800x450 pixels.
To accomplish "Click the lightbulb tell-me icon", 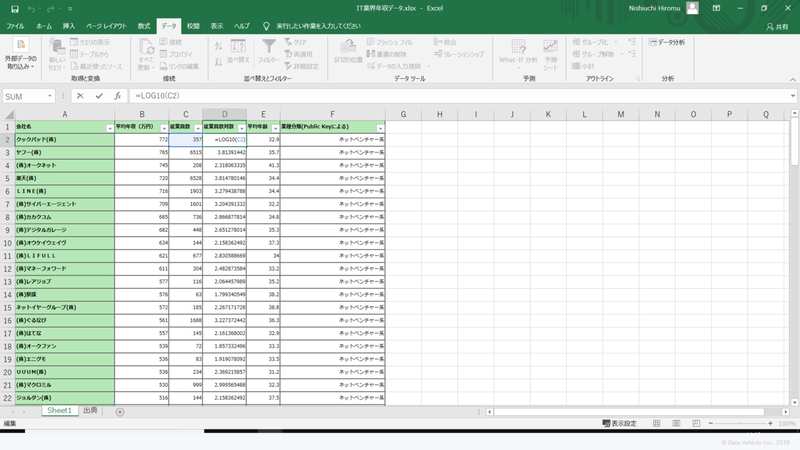I will tap(266, 26).
